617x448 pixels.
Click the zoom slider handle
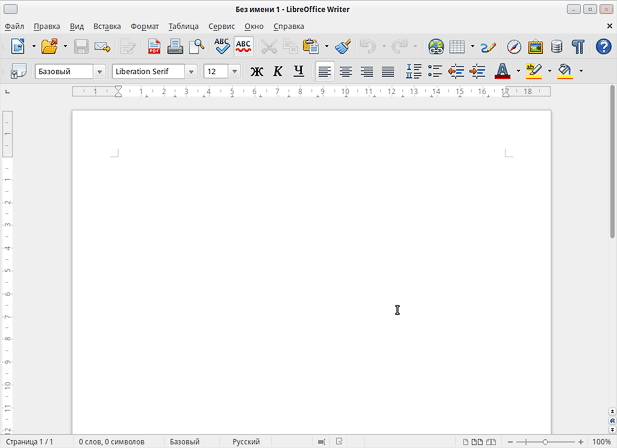pos(545,442)
